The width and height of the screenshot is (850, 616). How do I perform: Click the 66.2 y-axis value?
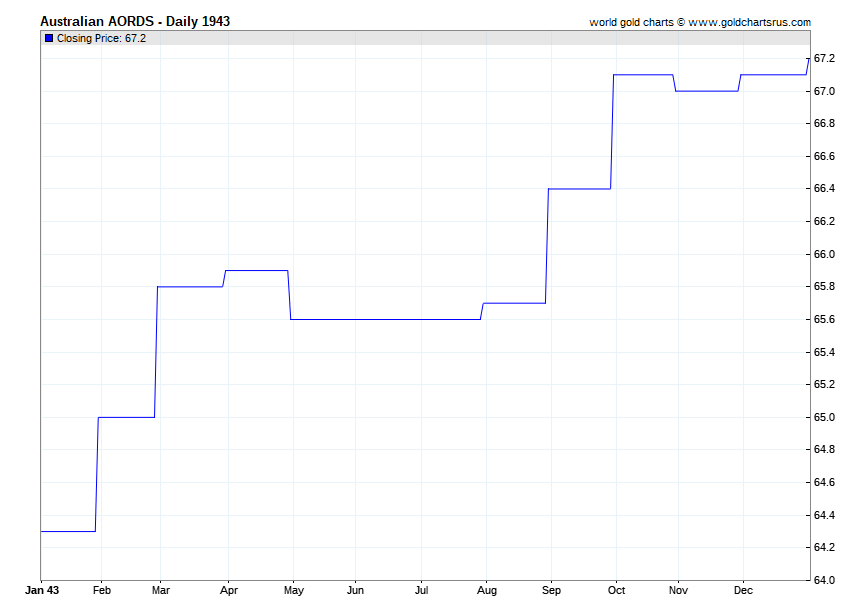point(824,221)
